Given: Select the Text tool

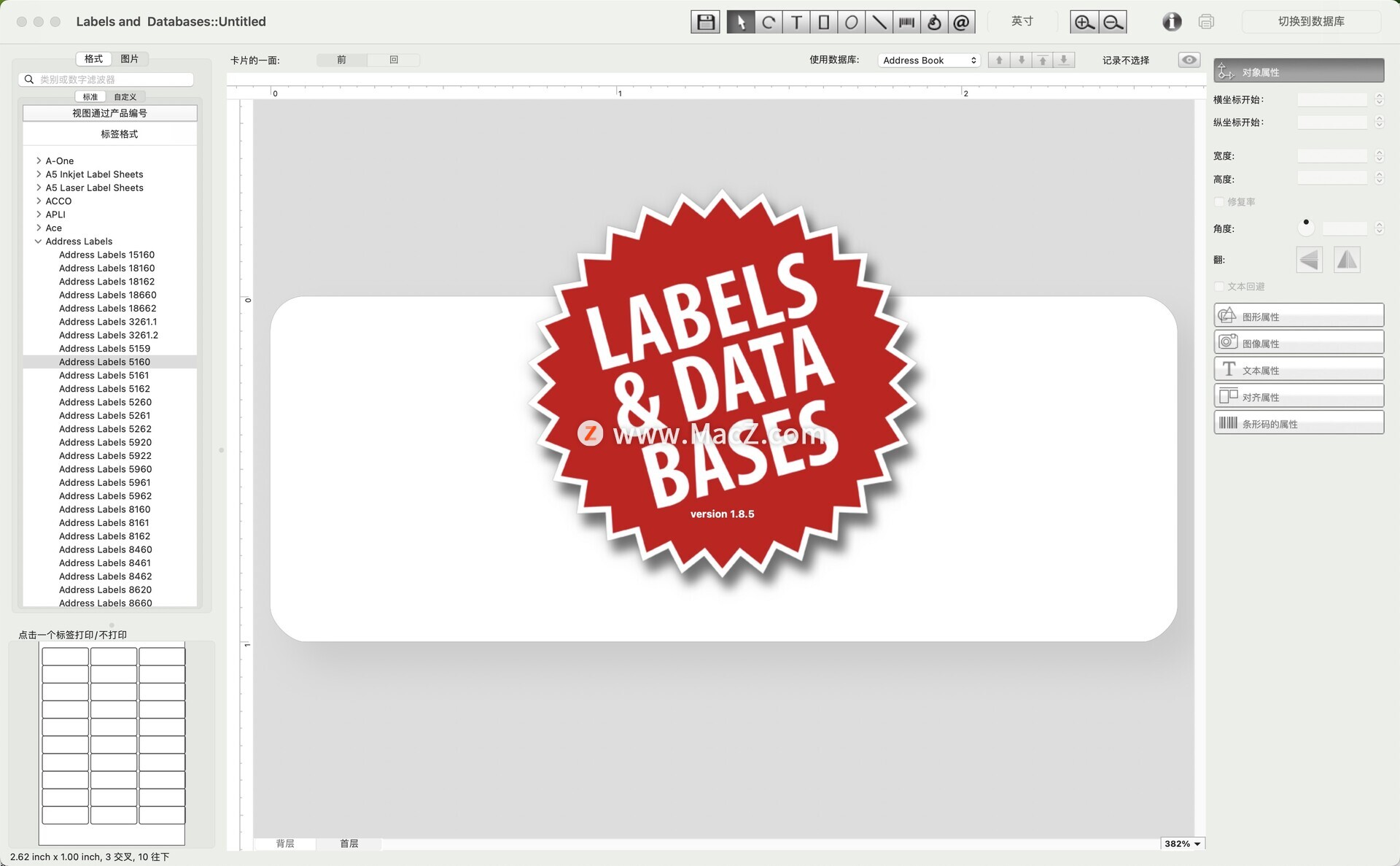Looking at the screenshot, I should [796, 22].
